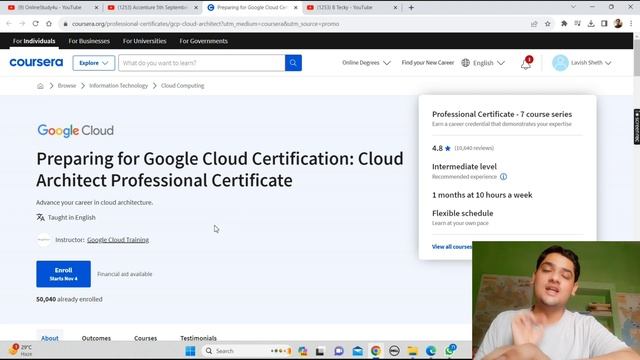640x360 pixels.
Task: Open the weather widget showing Haze
Action: (x=20, y=350)
